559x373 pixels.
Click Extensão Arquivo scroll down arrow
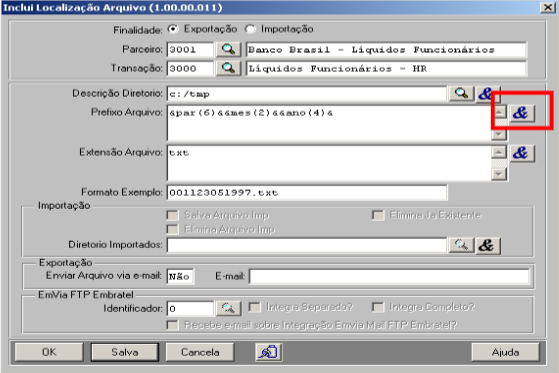pos(499,174)
